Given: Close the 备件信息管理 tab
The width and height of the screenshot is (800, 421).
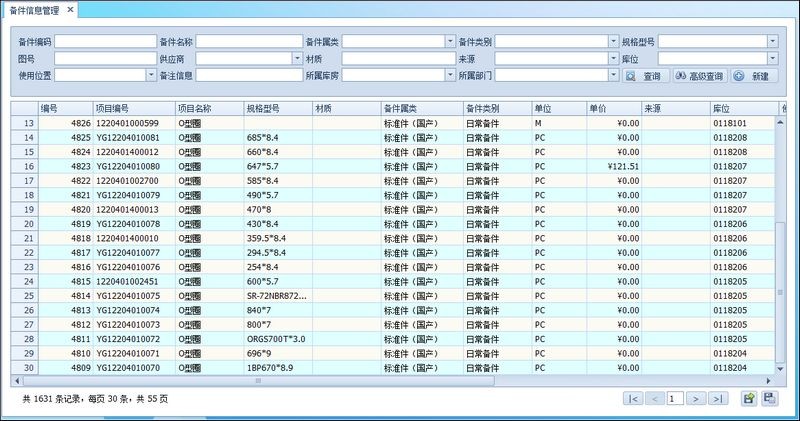Looking at the screenshot, I should (70, 10).
